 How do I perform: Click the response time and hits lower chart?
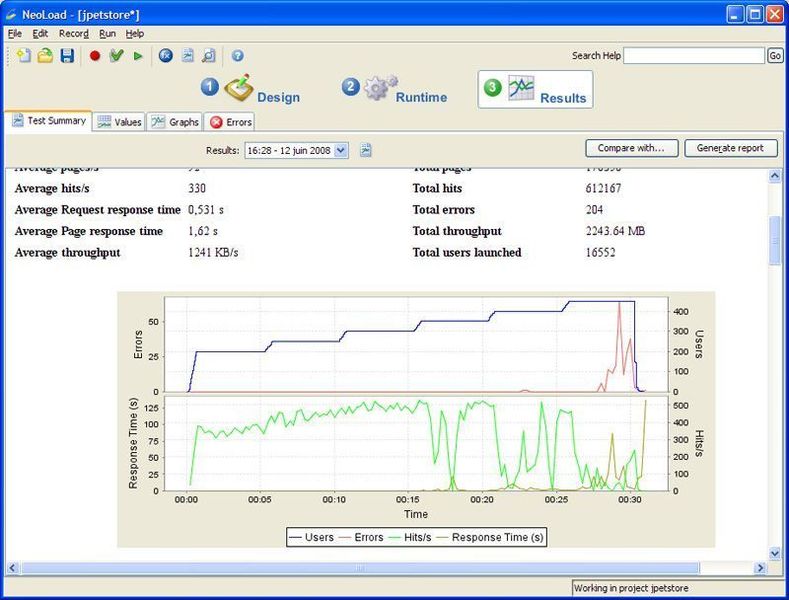click(x=417, y=443)
